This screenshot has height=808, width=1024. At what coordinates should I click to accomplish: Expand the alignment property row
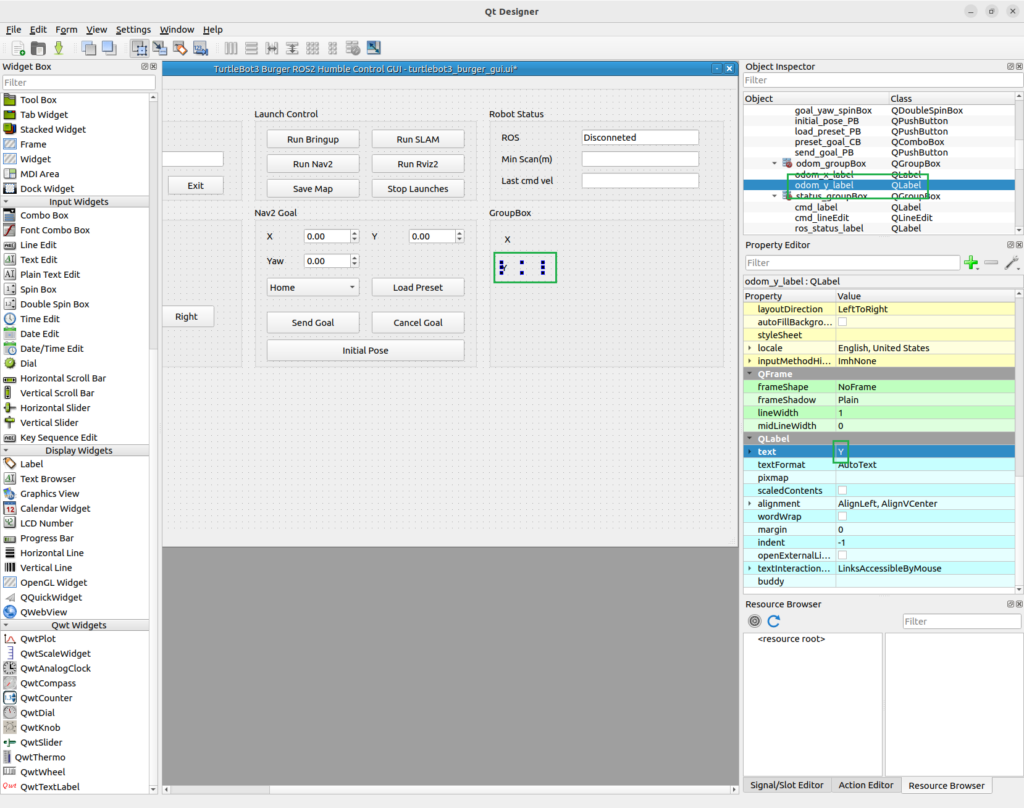pos(750,503)
